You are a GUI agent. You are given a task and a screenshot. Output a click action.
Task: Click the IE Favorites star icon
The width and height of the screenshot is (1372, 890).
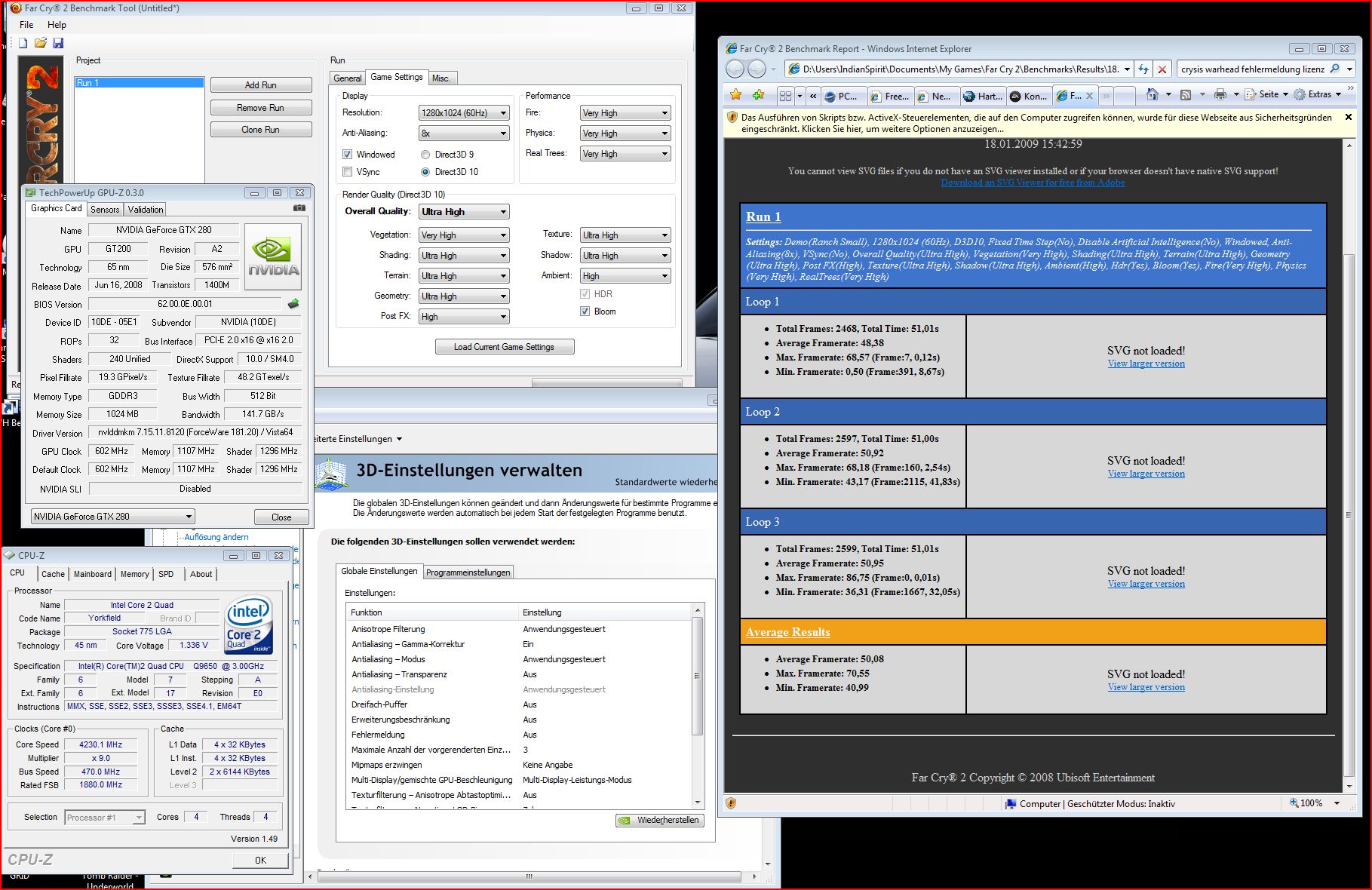pyautogui.click(x=736, y=95)
